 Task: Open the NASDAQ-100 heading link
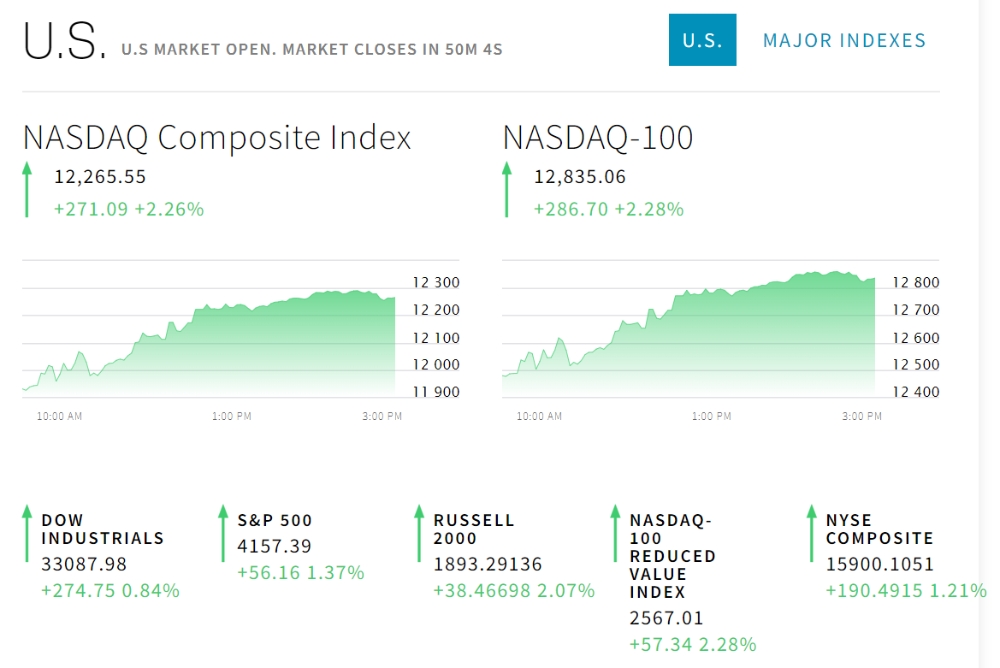tap(597, 137)
